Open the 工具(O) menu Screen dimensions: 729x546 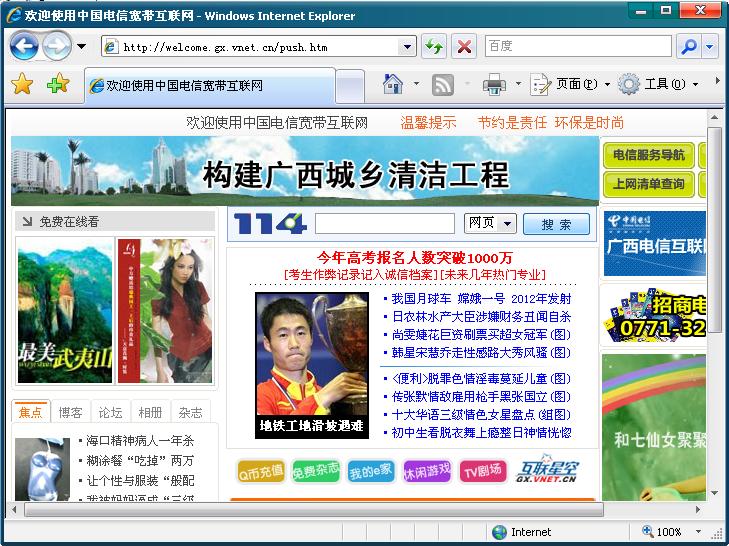pyautogui.click(x=658, y=84)
